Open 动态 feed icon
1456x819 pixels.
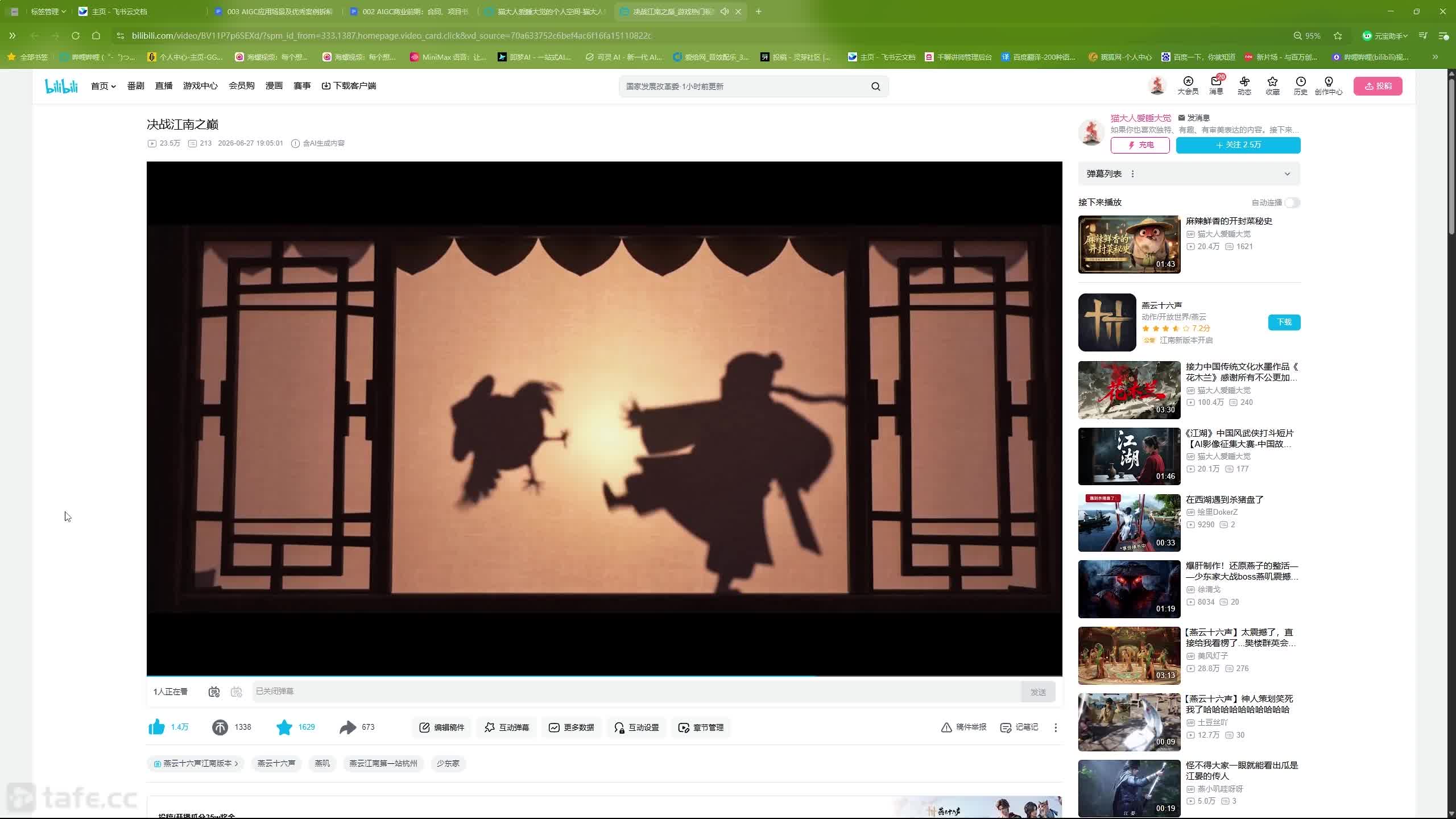1244,86
